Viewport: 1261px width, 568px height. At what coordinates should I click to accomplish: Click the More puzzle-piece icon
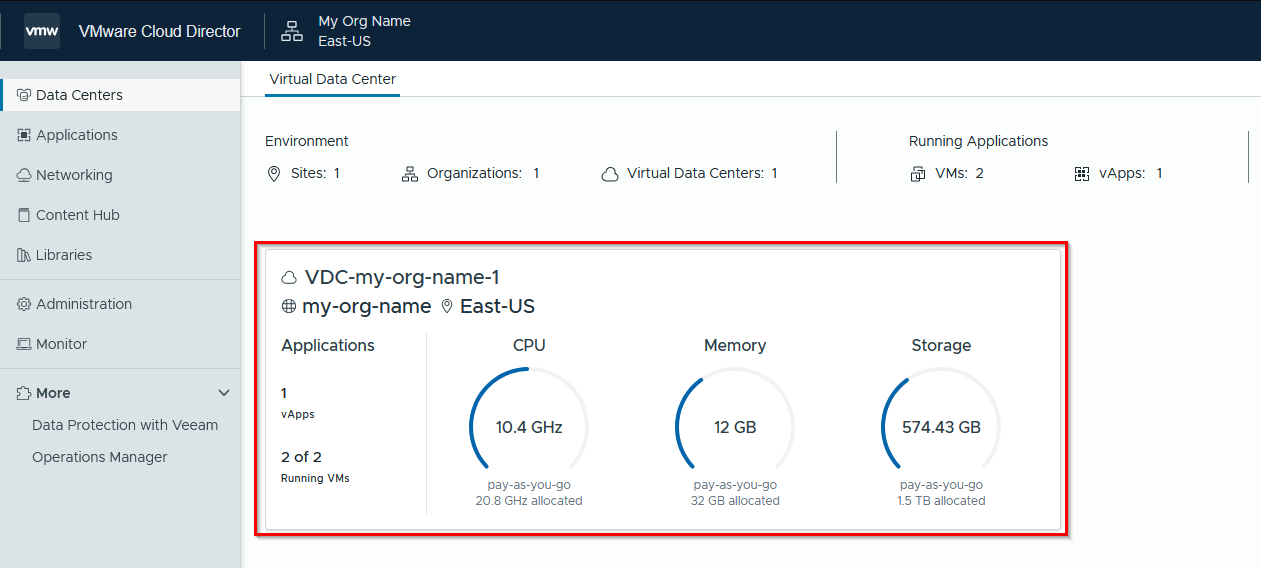[x=24, y=393]
